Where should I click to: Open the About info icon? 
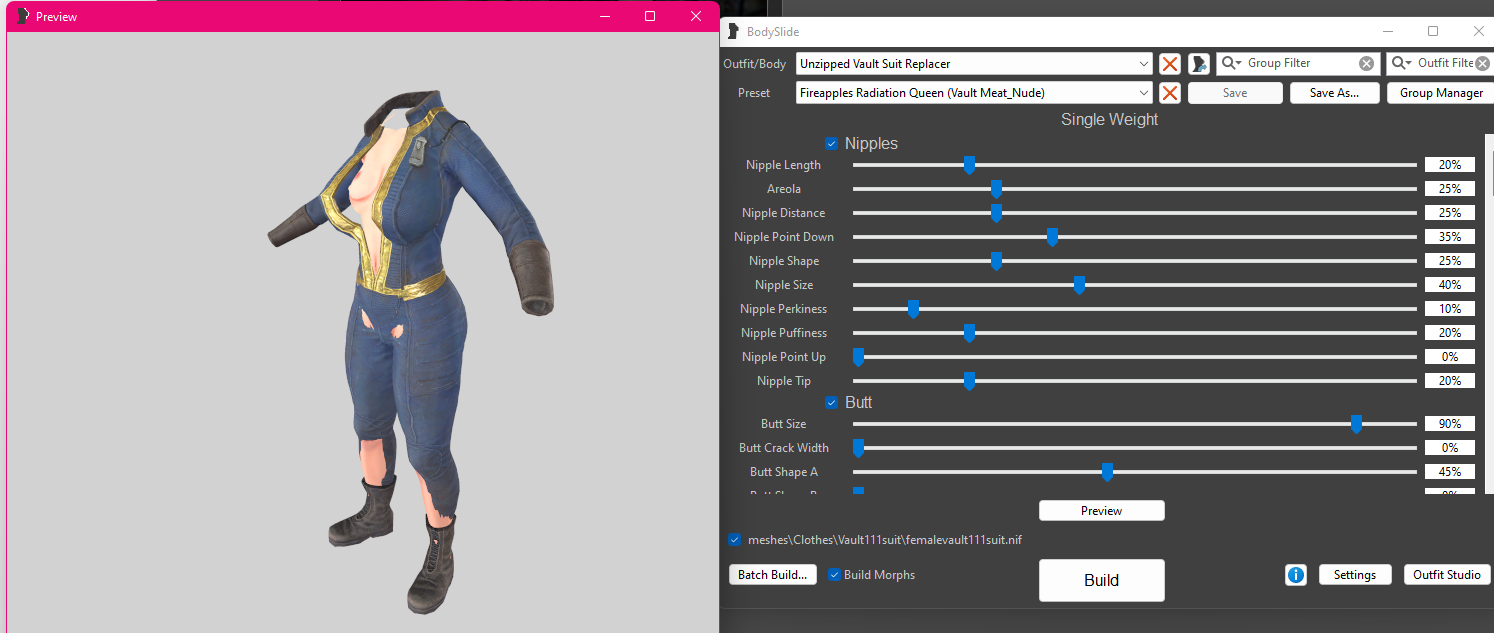[1296, 574]
